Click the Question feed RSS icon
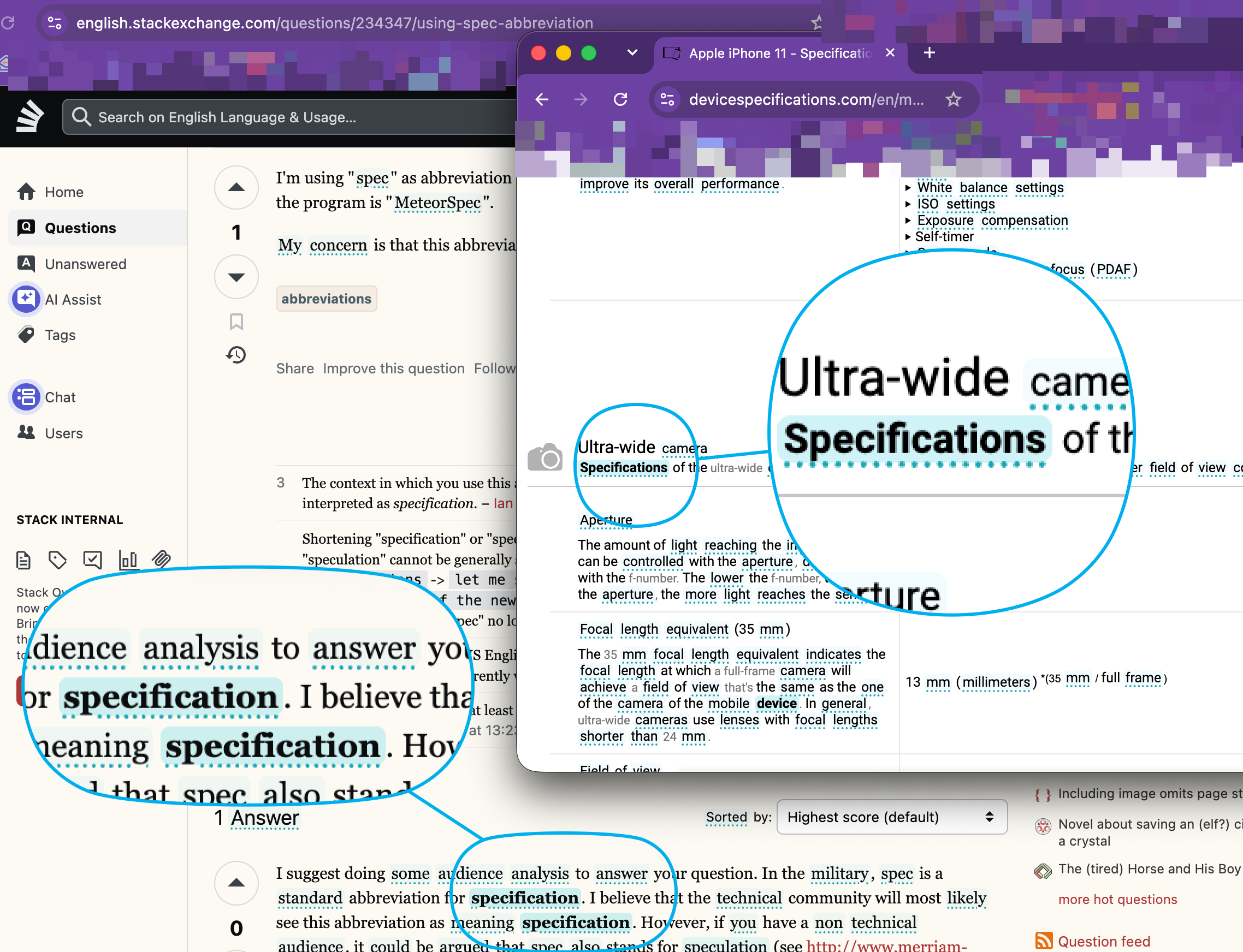 point(1044,941)
